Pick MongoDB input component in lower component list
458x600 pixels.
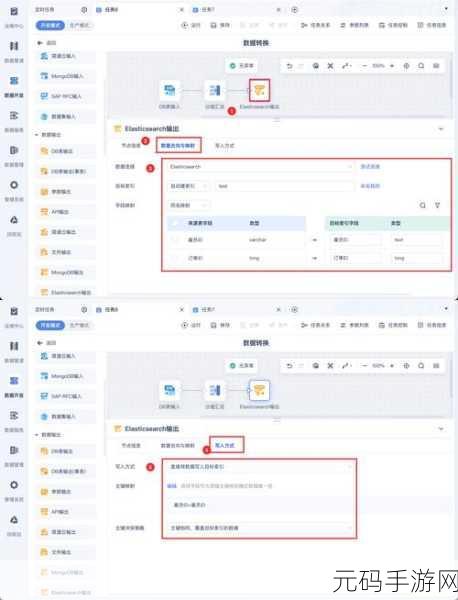(66, 376)
